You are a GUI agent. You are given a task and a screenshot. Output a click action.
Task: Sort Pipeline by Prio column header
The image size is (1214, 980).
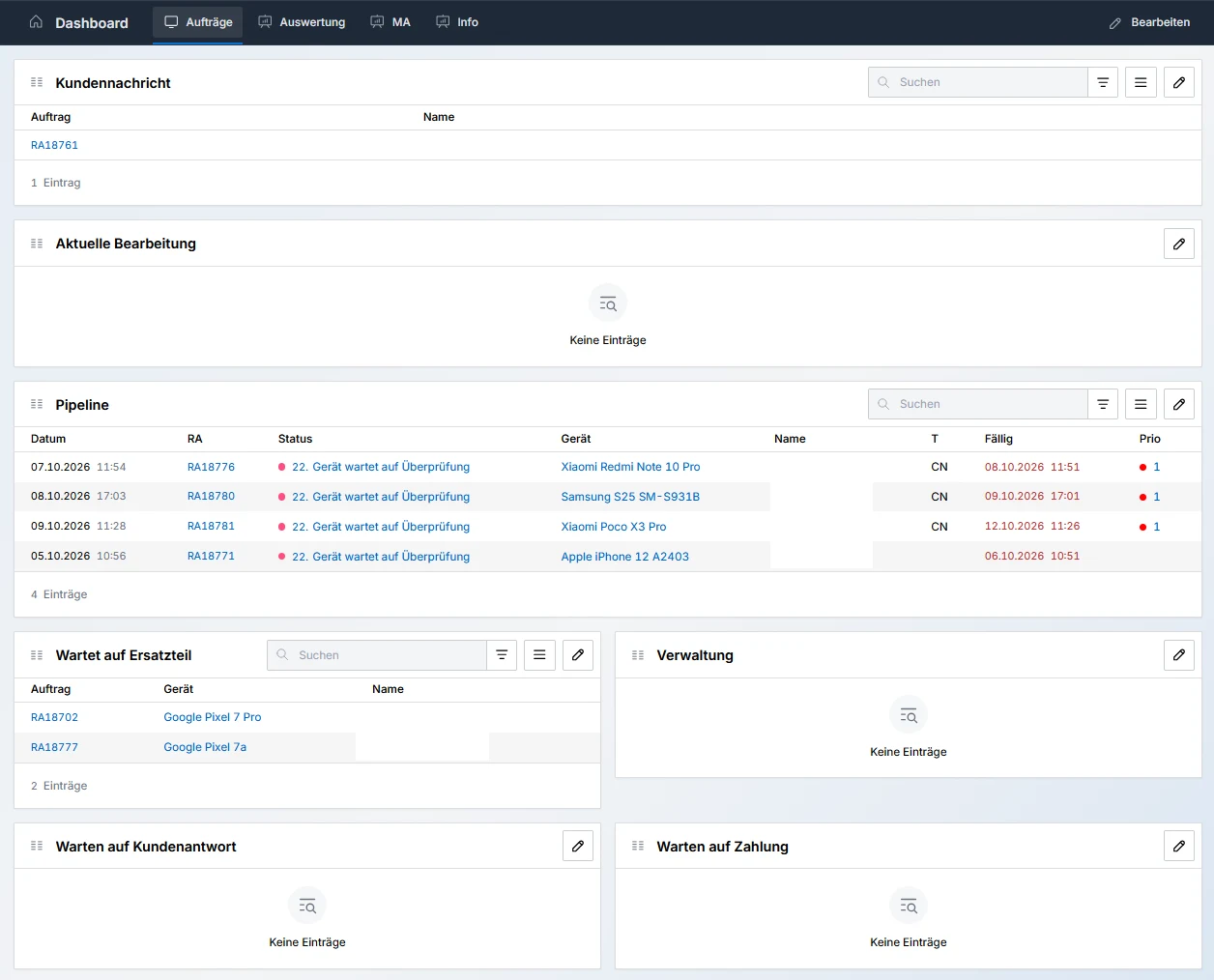coord(1150,439)
